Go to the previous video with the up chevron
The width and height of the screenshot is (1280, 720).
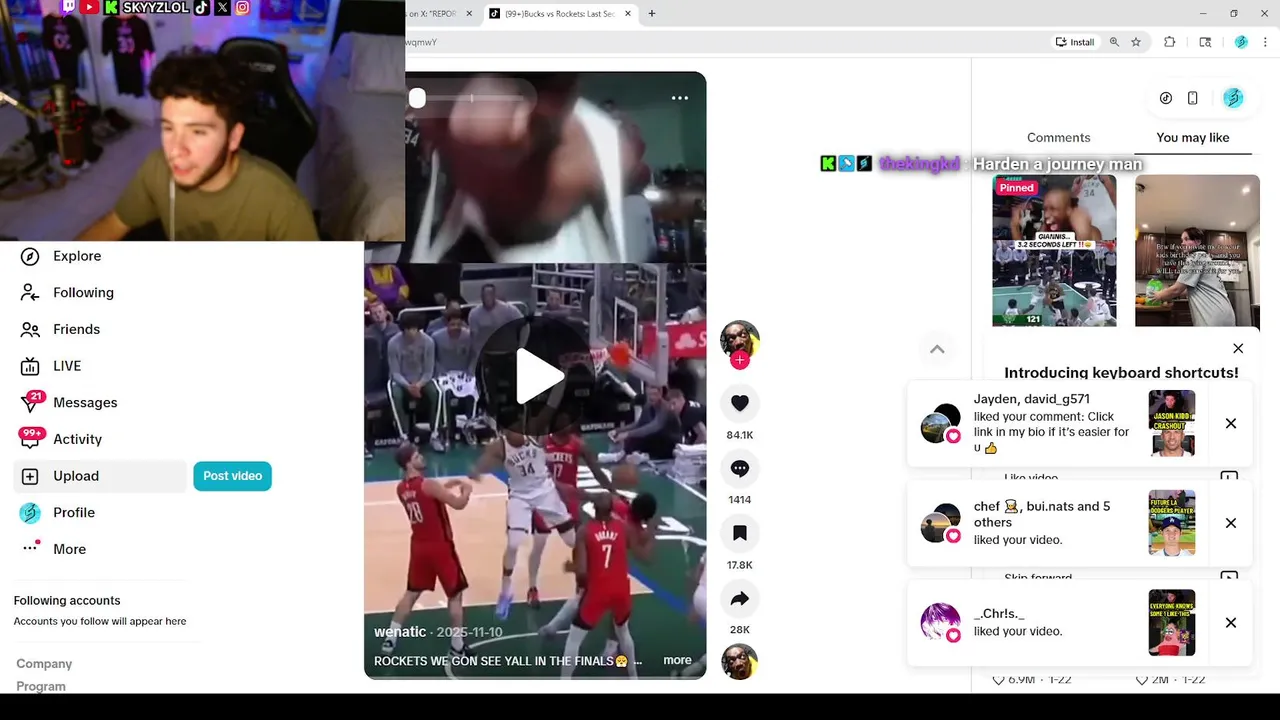click(937, 349)
